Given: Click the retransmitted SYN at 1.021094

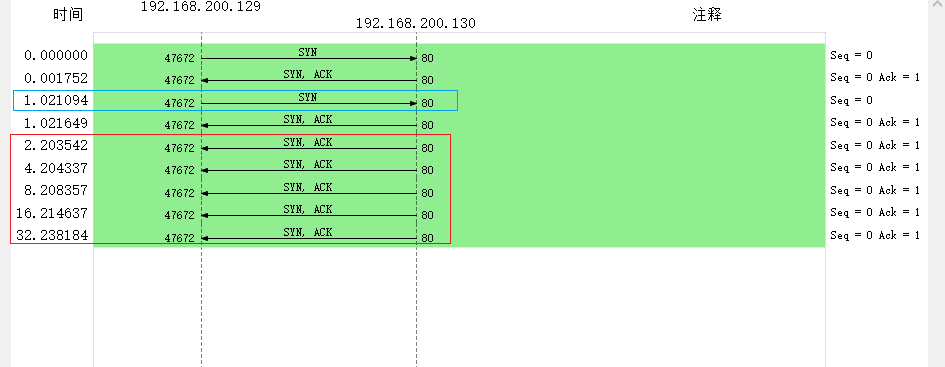Looking at the screenshot, I should 459,100.
